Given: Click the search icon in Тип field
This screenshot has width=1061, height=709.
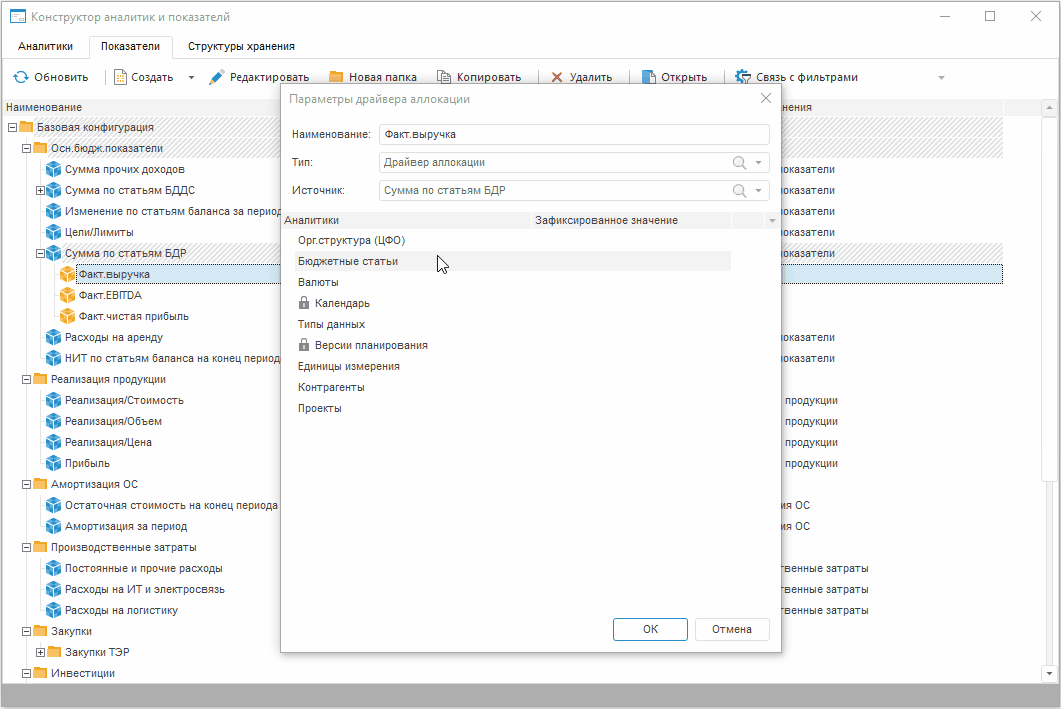Looking at the screenshot, I should tap(740, 162).
